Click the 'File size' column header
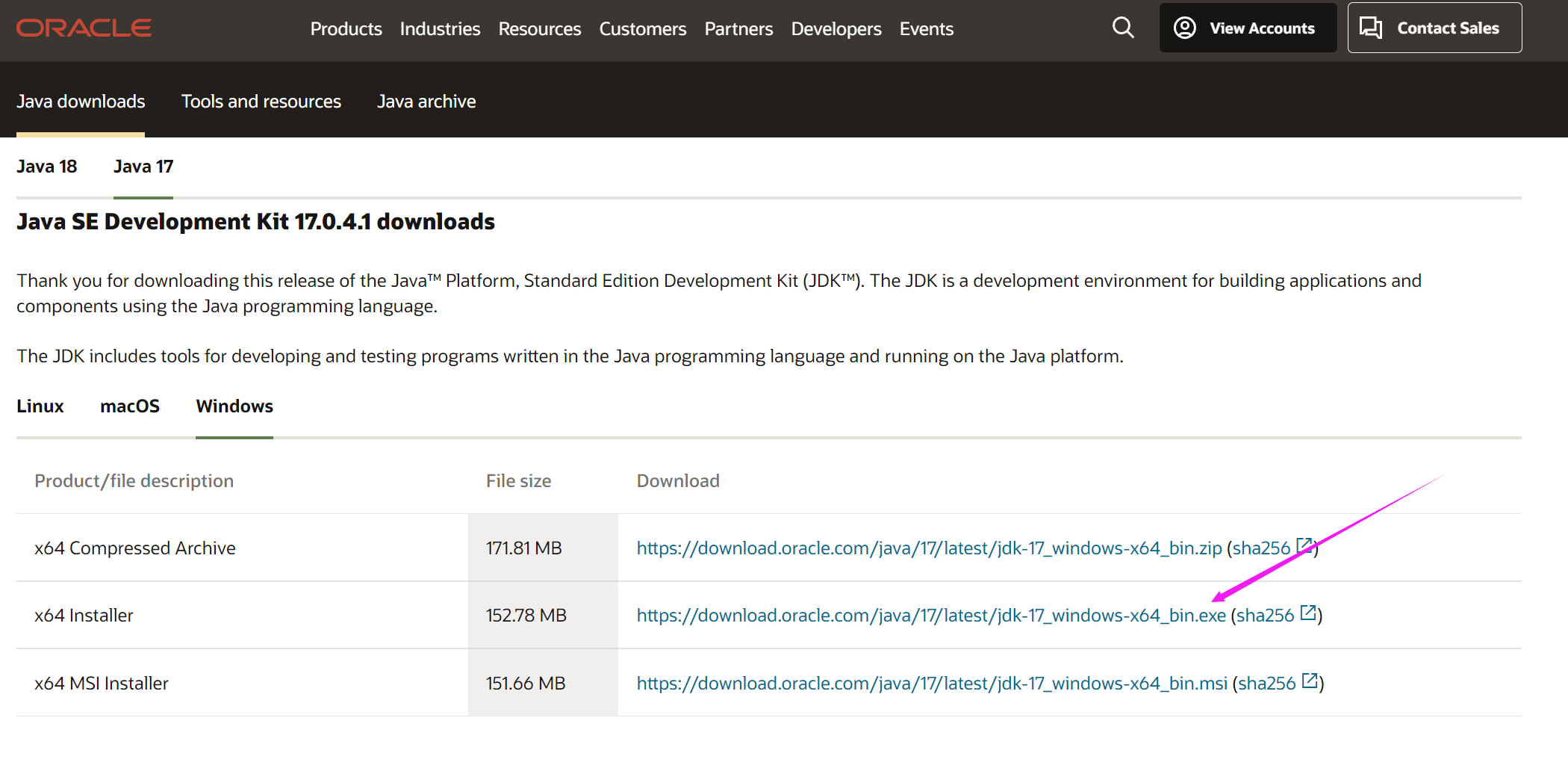The width and height of the screenshot is (1568, 768). (518, 480)
